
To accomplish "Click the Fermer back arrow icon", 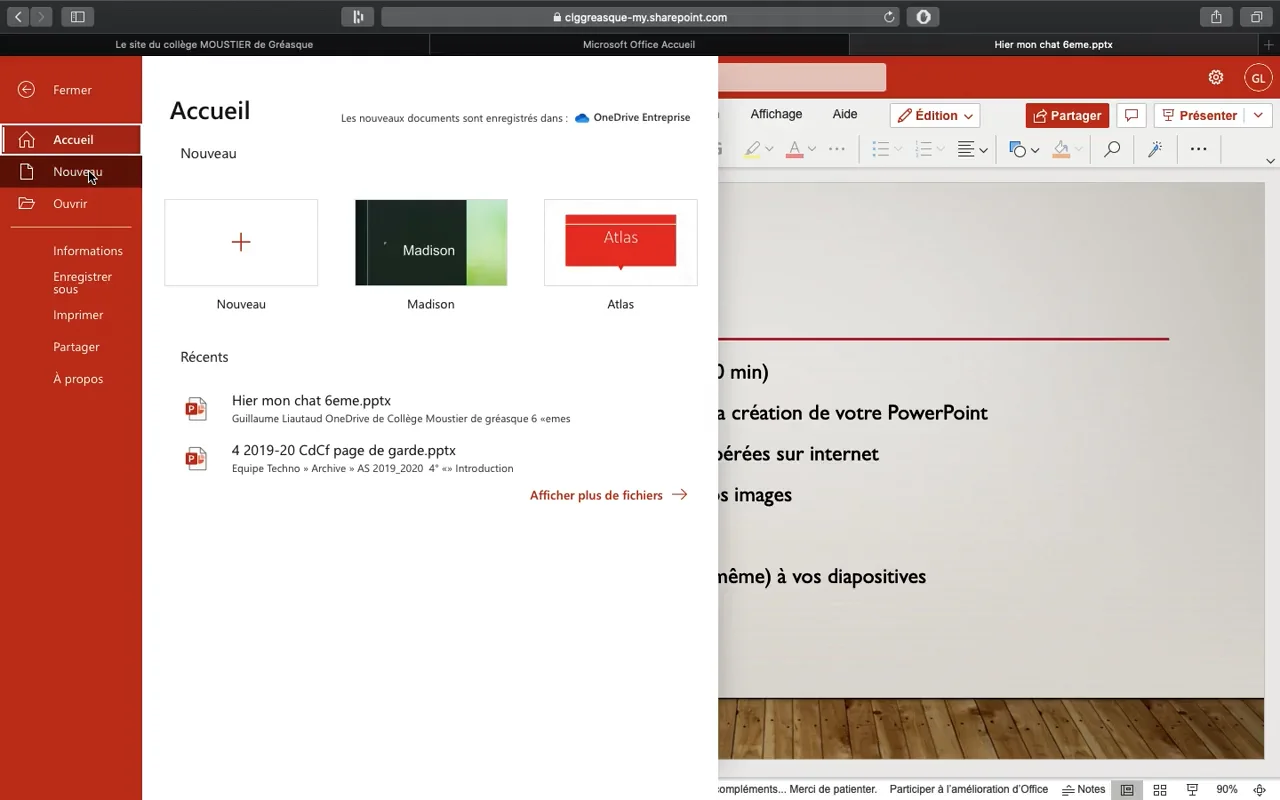I will click(27, 90).
